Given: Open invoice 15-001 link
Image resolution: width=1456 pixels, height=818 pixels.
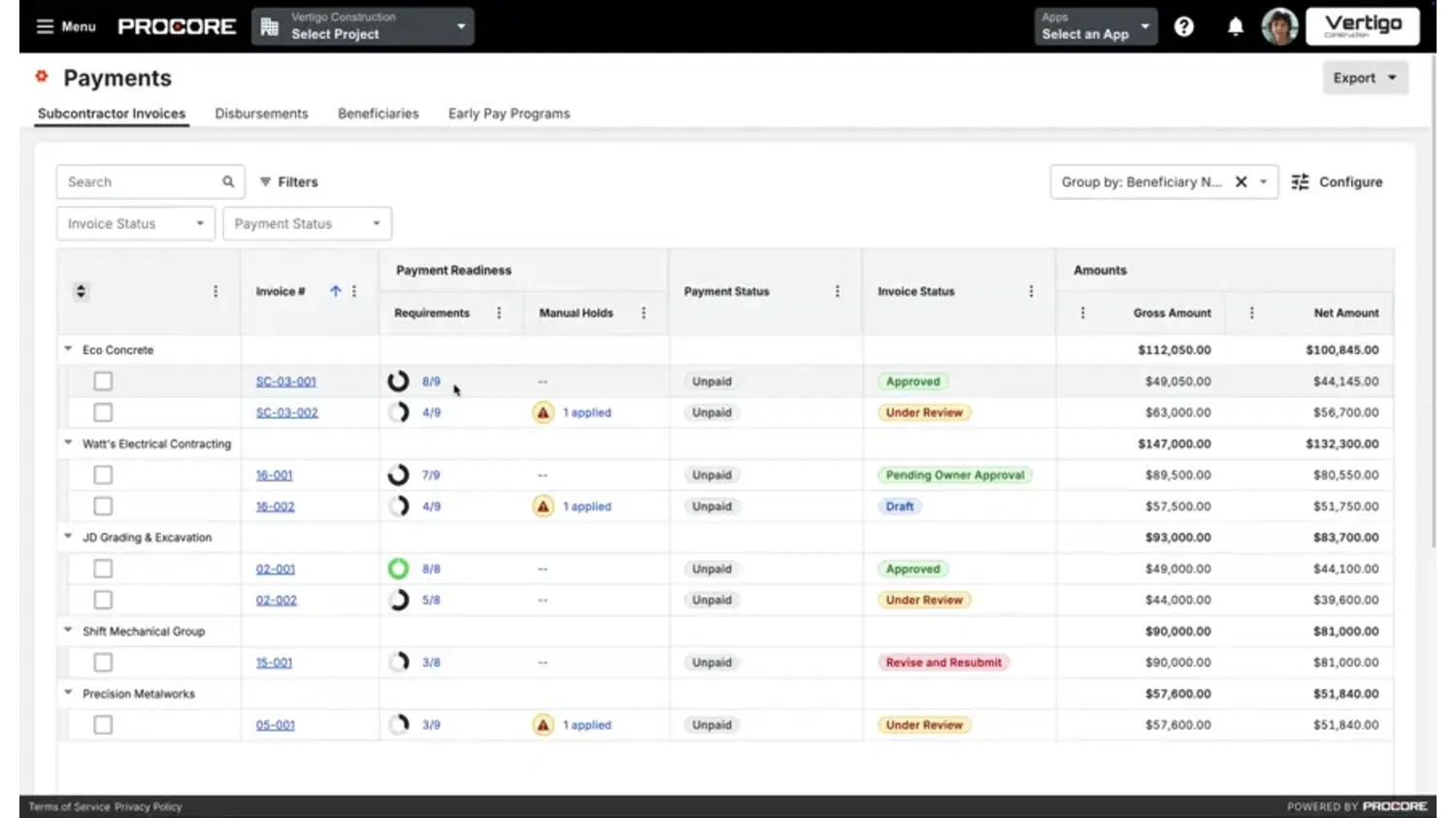Looking at the screenshot, I should click(274, 663).
